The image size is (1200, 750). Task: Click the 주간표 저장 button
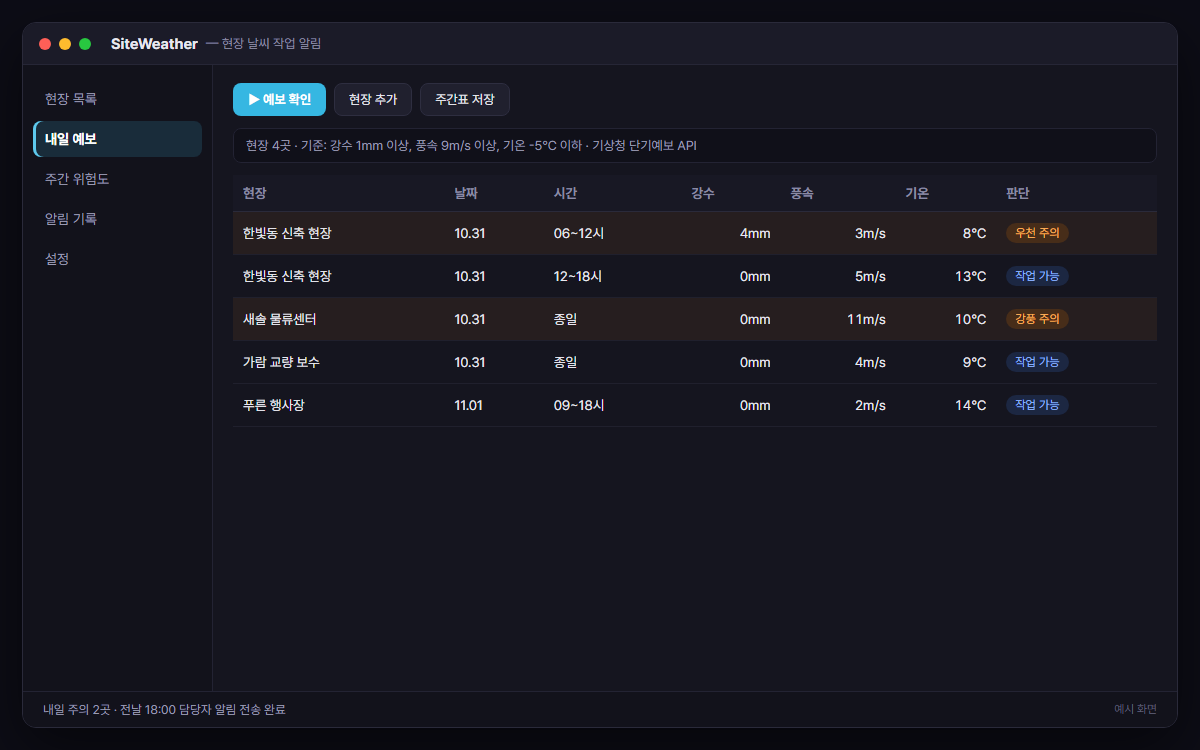click(x=465, y=100)
